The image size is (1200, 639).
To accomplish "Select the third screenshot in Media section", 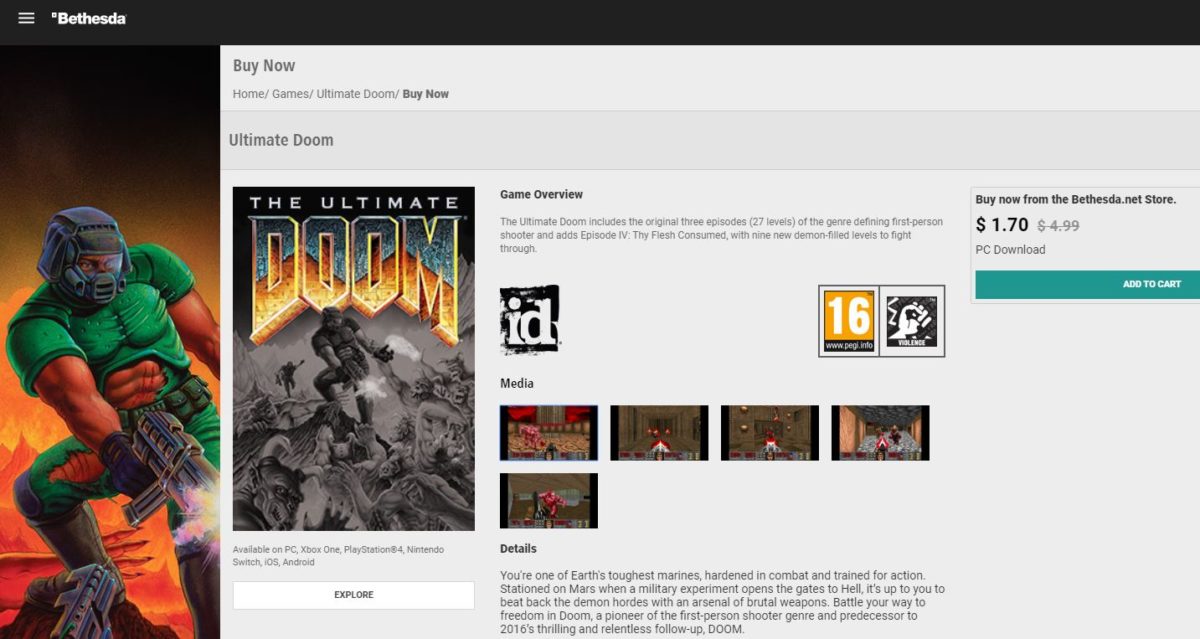I will pos(769,432).
